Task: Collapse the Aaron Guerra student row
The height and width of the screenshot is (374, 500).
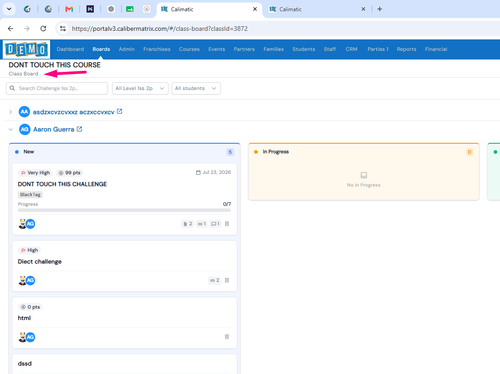Action: [x=11, y=129]
